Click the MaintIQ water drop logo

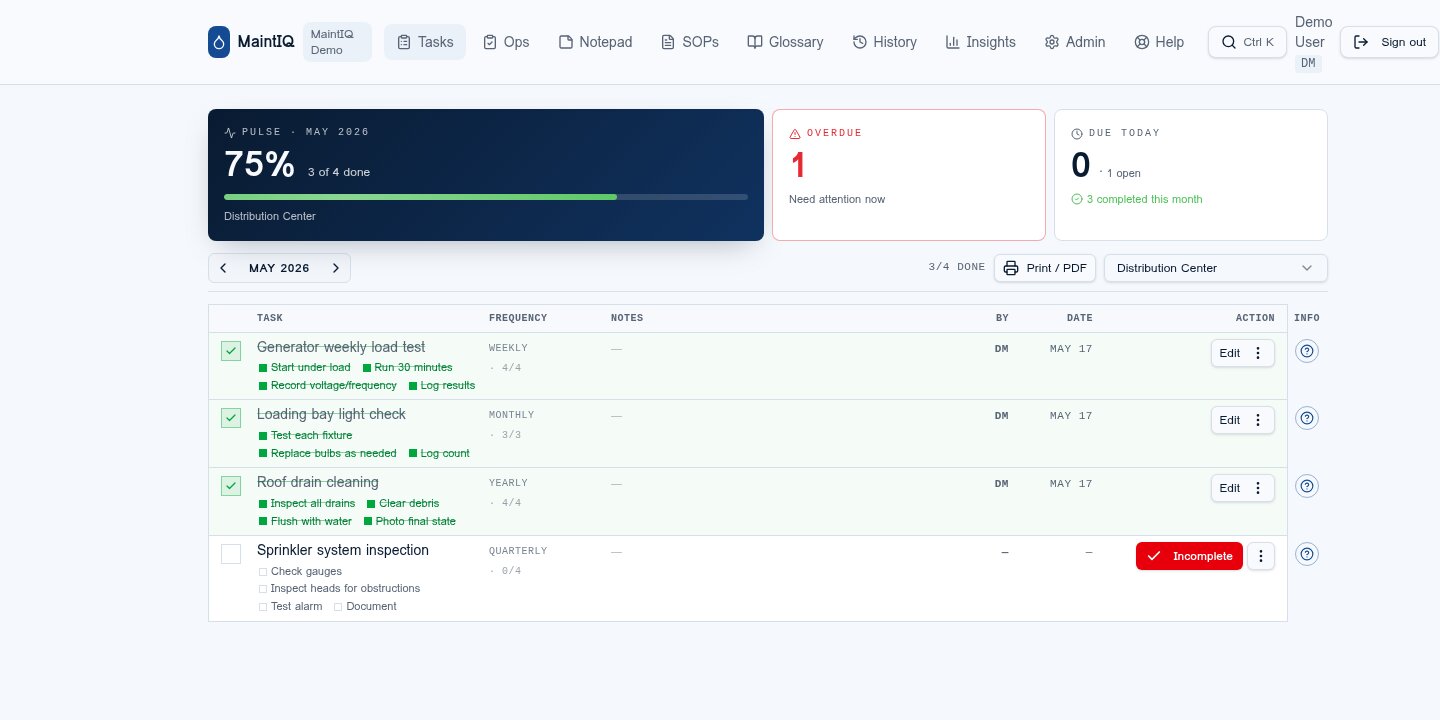click(x=219, y=42)
